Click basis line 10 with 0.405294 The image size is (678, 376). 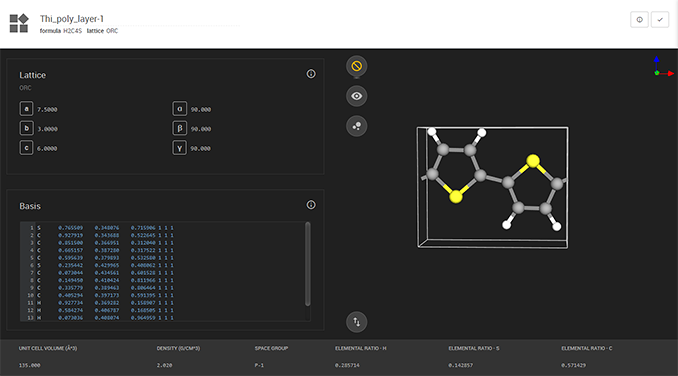105,296
